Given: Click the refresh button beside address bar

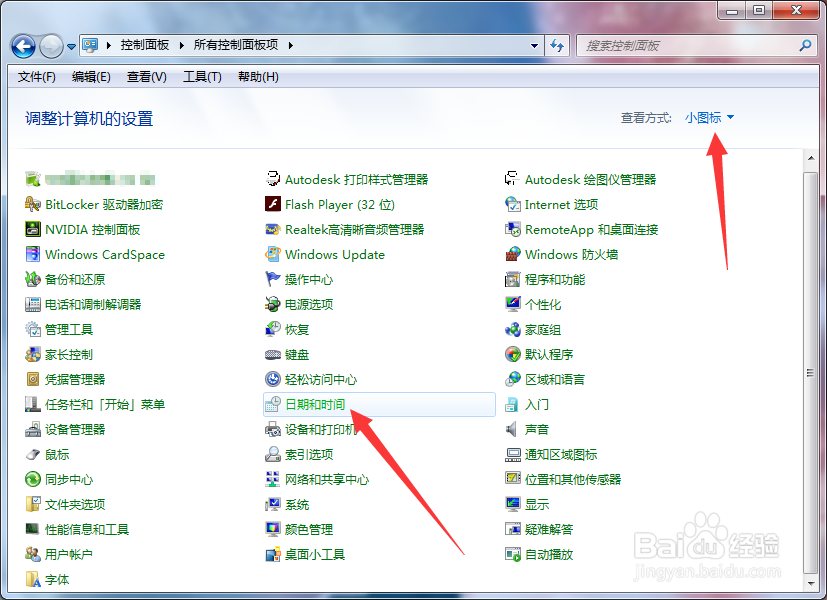Looking at the screenshot, I should 557,46.
